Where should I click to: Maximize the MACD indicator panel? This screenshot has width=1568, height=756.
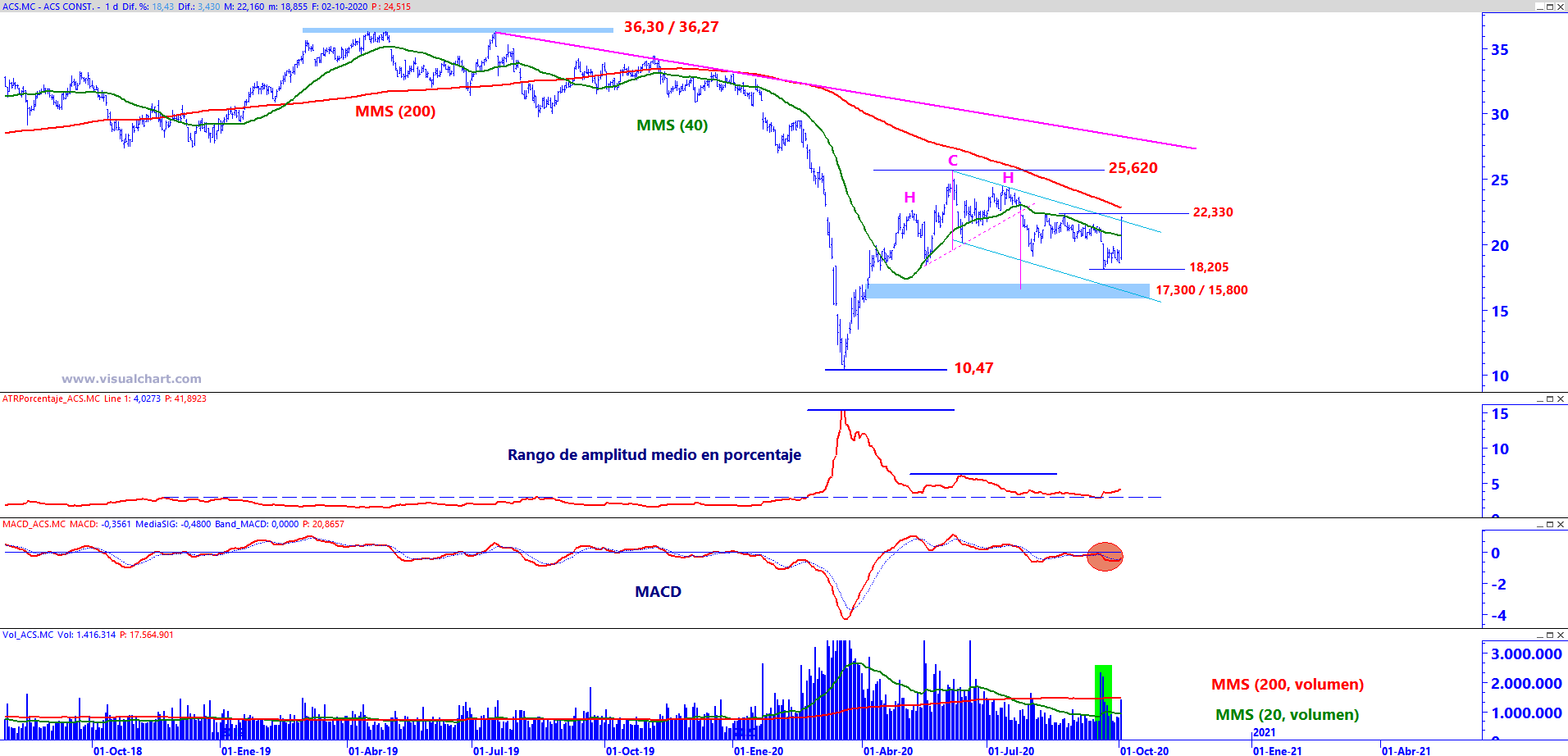tap(1550, 524)
